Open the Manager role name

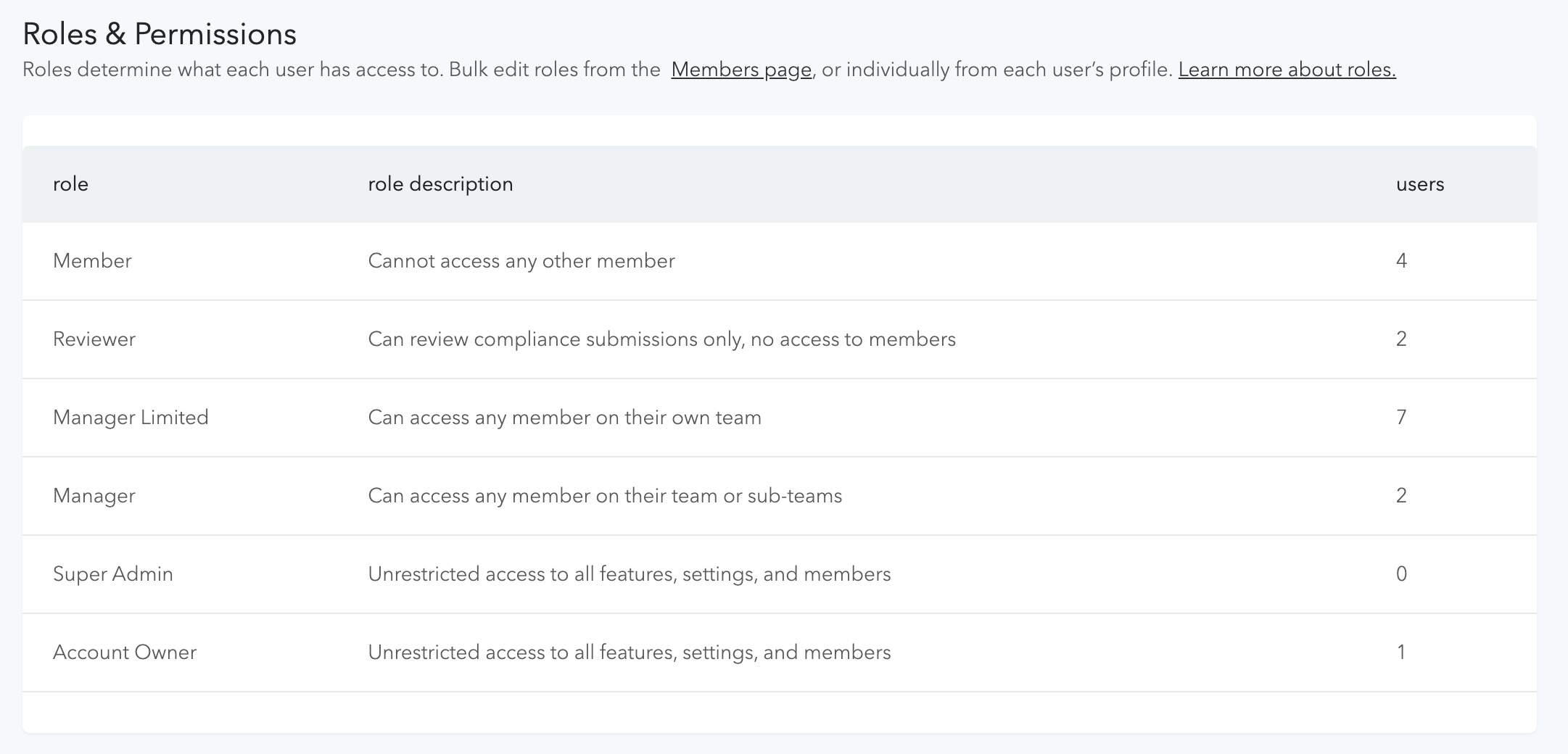(94, 496)
